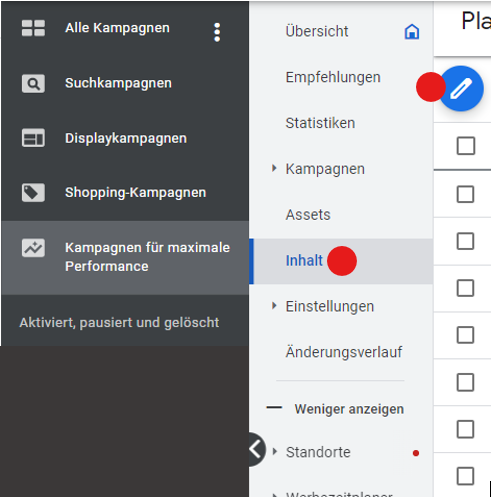Tick the third checkbox in the list
The image size is (491, 497).
[x=466, y=241]
